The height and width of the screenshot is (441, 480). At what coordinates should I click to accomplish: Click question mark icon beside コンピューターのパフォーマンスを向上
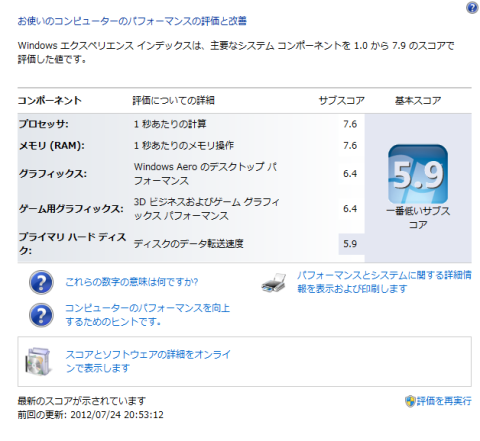[x=41, y=315]
